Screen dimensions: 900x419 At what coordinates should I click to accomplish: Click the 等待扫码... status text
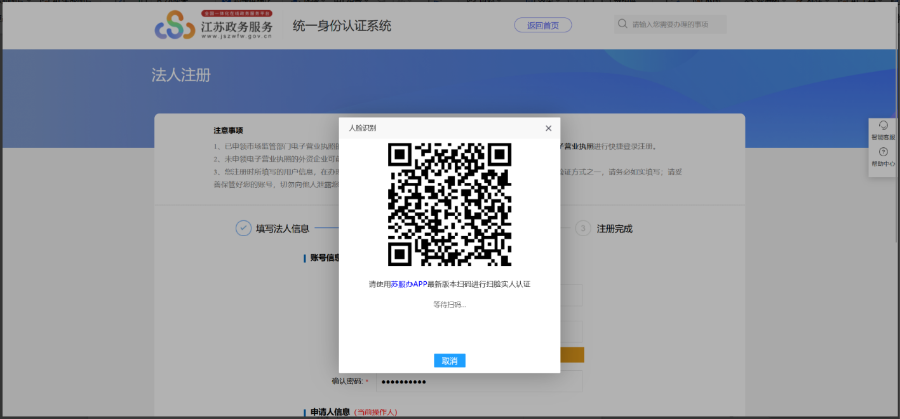[449, 304]
